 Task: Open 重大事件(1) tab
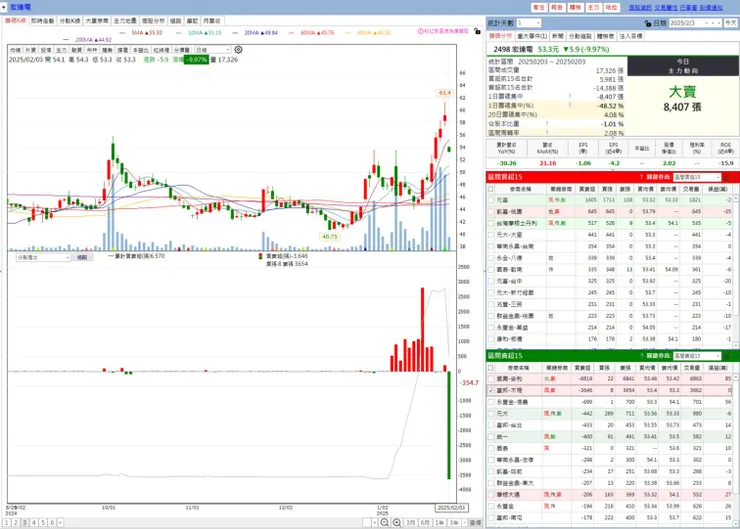pyautogui.click(x=532, y=36)
